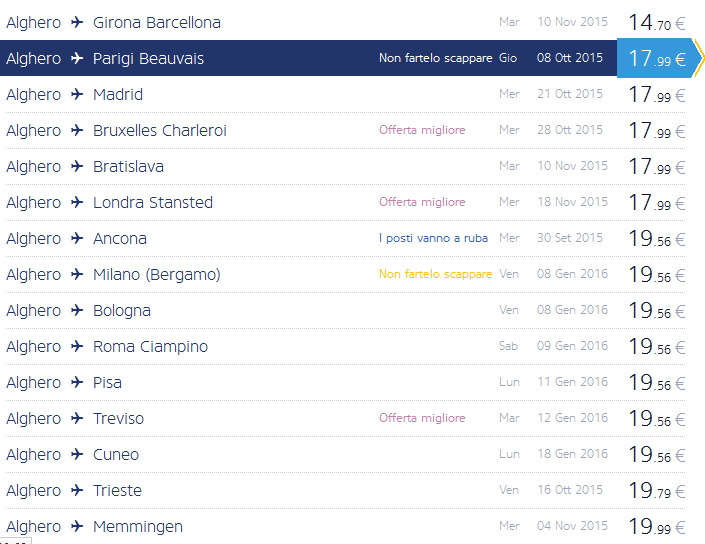Image resolution: width=705 pixels, height=544 pixels.
Task: Select the Milano (Bergamo) route
Action: click(156, 274)
